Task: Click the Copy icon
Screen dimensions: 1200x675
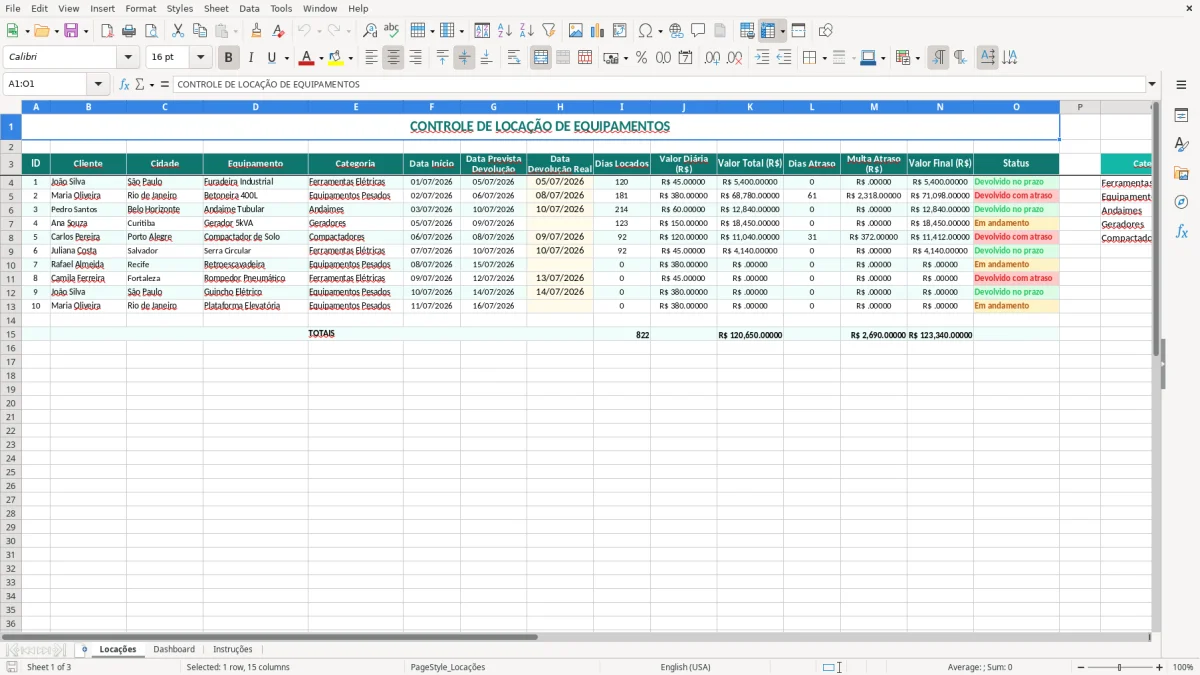Action: 200,31
